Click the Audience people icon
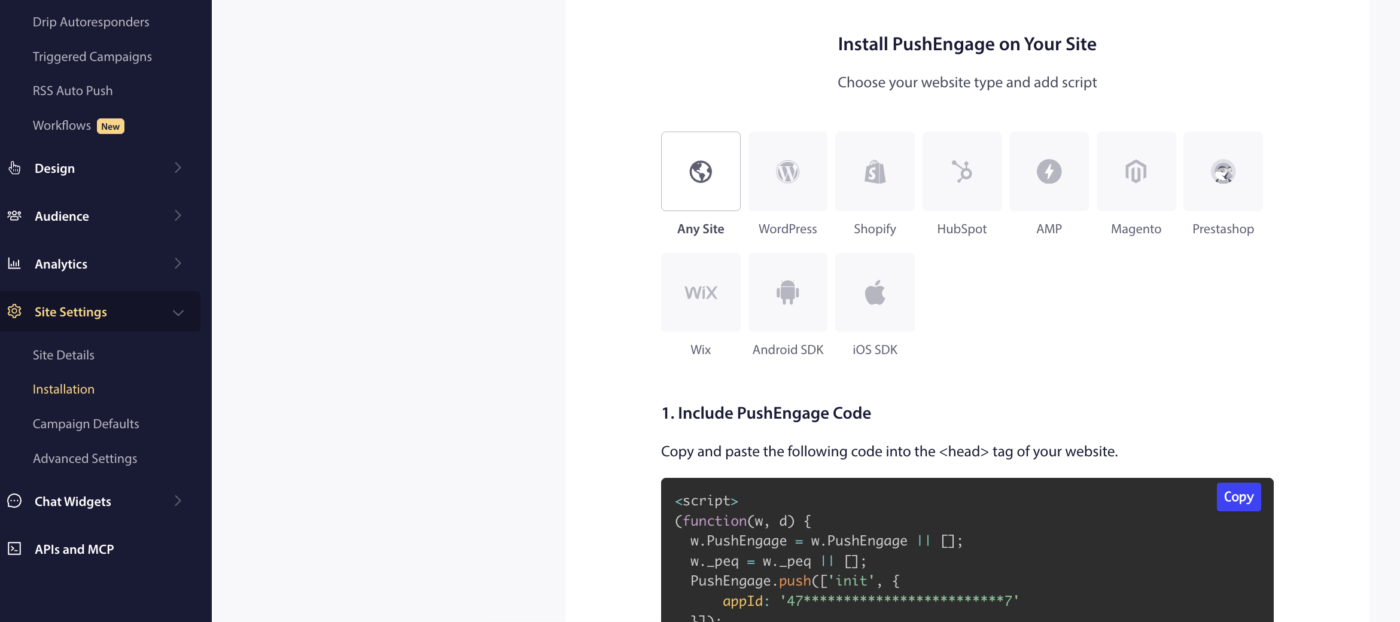Image resolution: width=1400 pixels, height=622 pixels. 14,216
